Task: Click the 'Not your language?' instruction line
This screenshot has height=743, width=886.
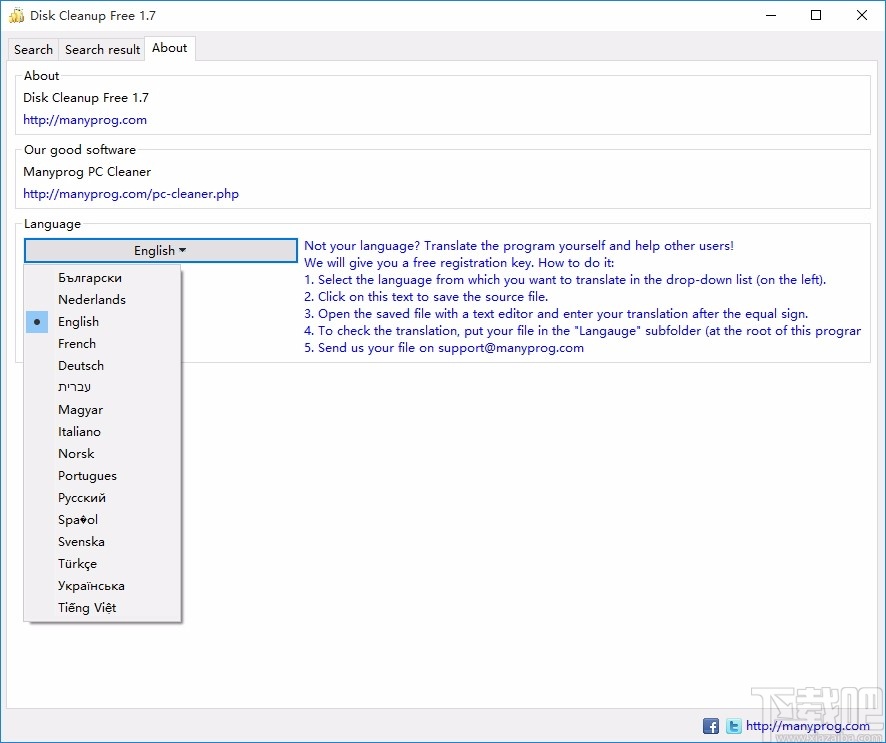Action: 519,246
